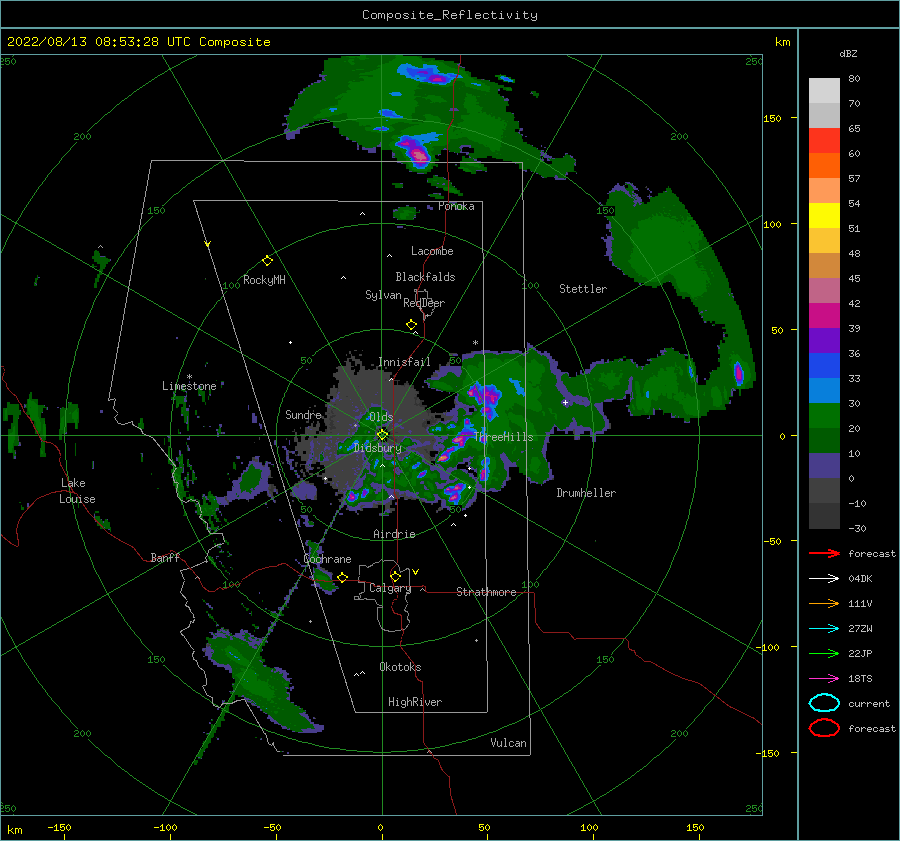Click the RockyMH label
Image resolution: width=900 pixels, height=841 pixels.
(264, 280)
